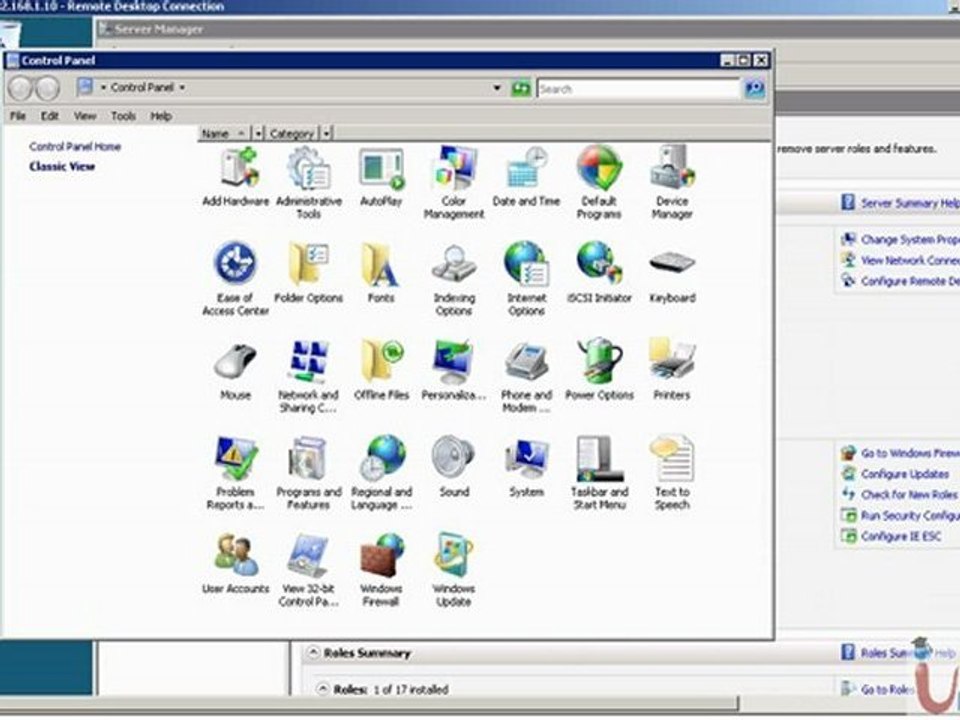The height and width of the screenshot is (720, 960).
Task: Open the Fonts folder
Action: [x=381, y=274]
